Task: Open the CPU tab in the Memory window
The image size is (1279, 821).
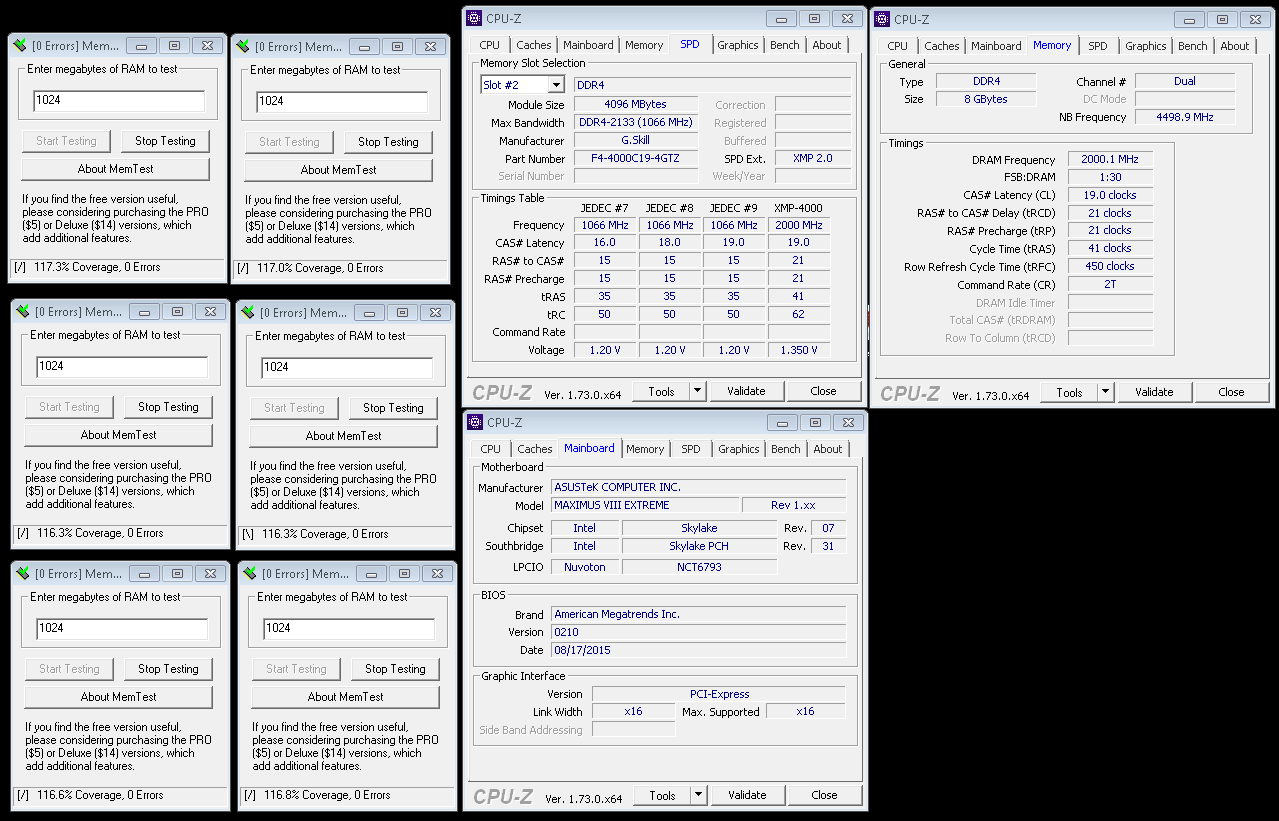Action: (x=898, y=46)
